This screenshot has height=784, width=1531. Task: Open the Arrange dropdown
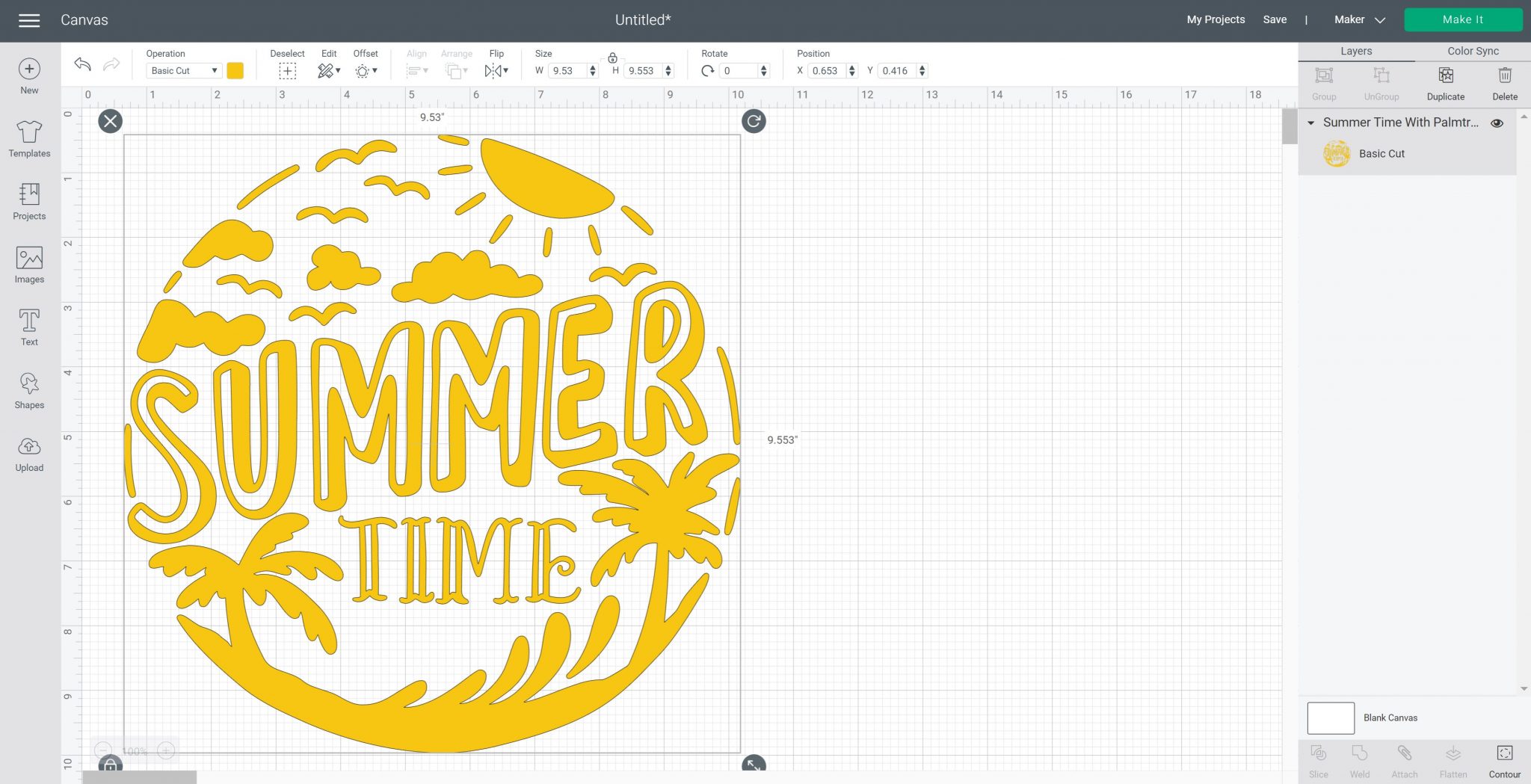coord(456,71)
